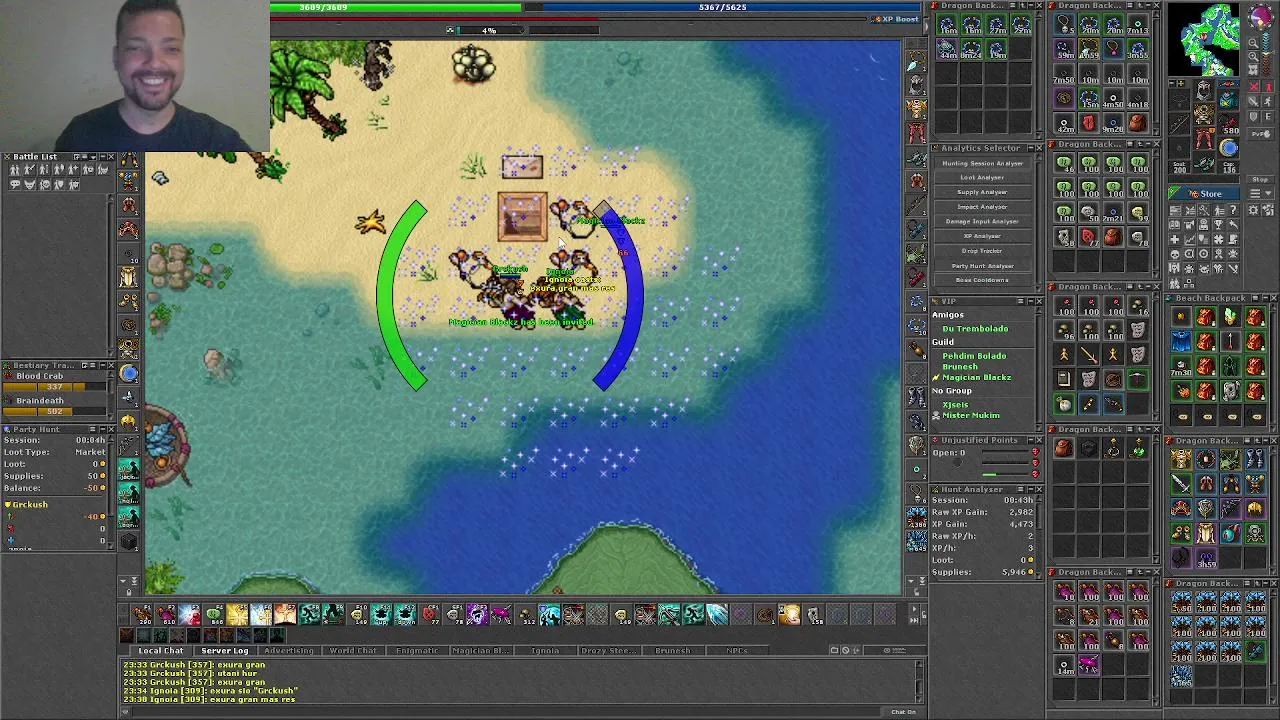This screenshot has height=720, width=1280.
Task: Click the help question mark icon
Action: point(1234,210)
